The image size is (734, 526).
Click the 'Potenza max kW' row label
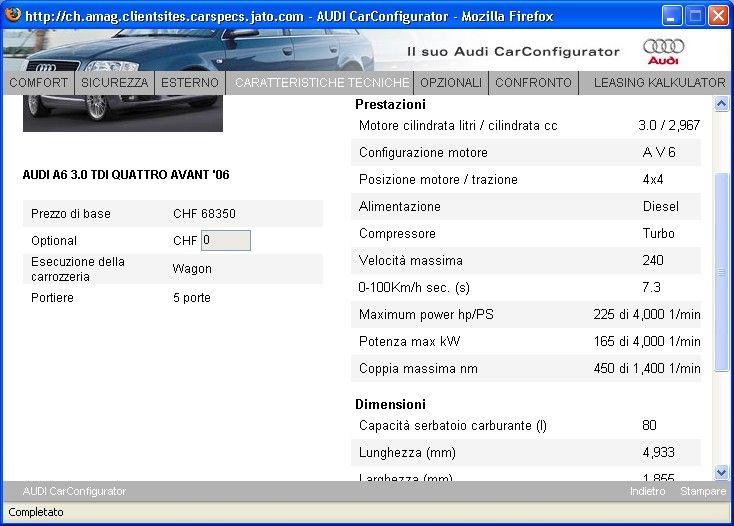tap(410, 342)
